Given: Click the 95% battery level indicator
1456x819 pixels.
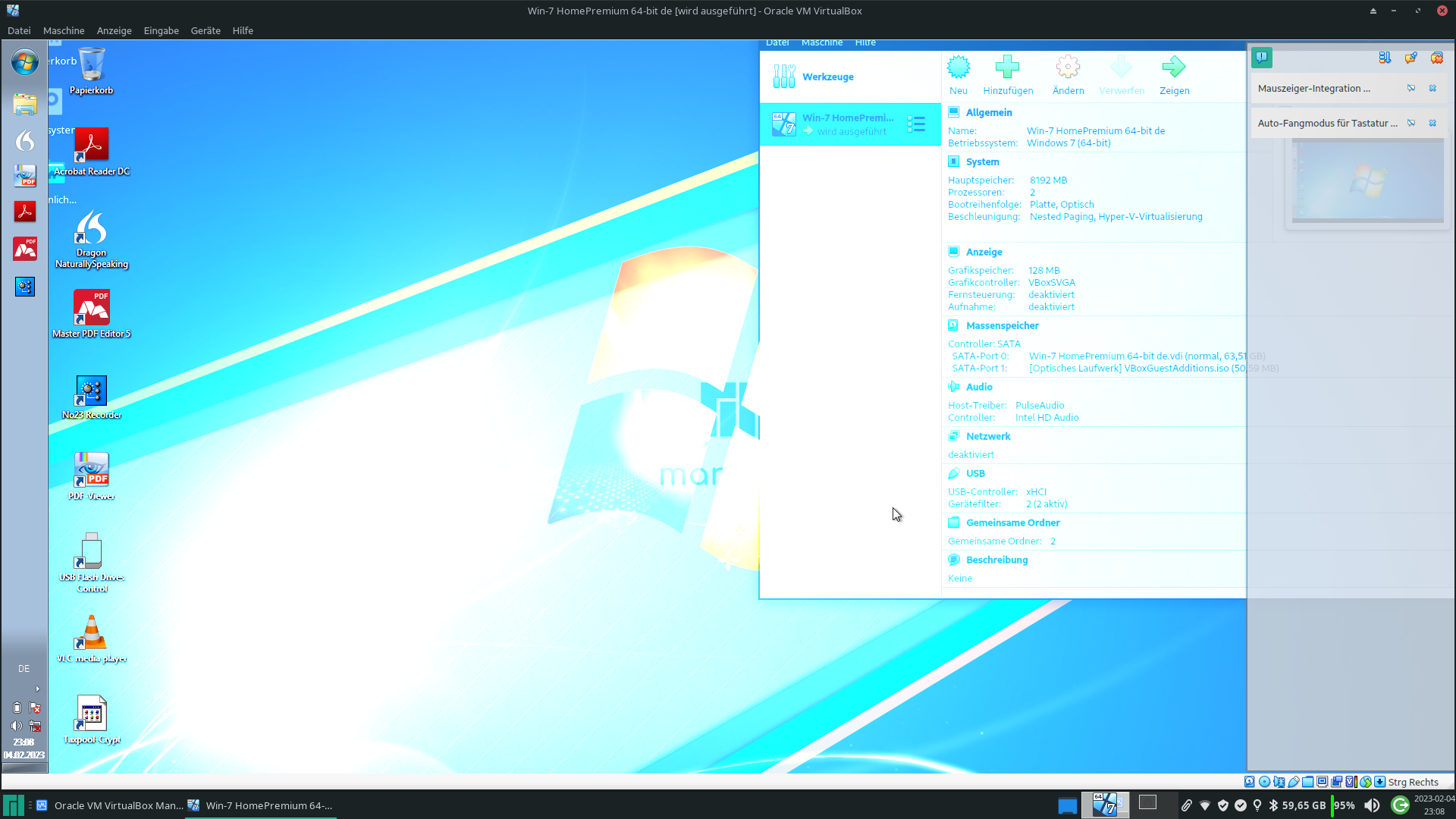Looking at the screenshot, I should pyautogui.click(x=1345, y=805).
